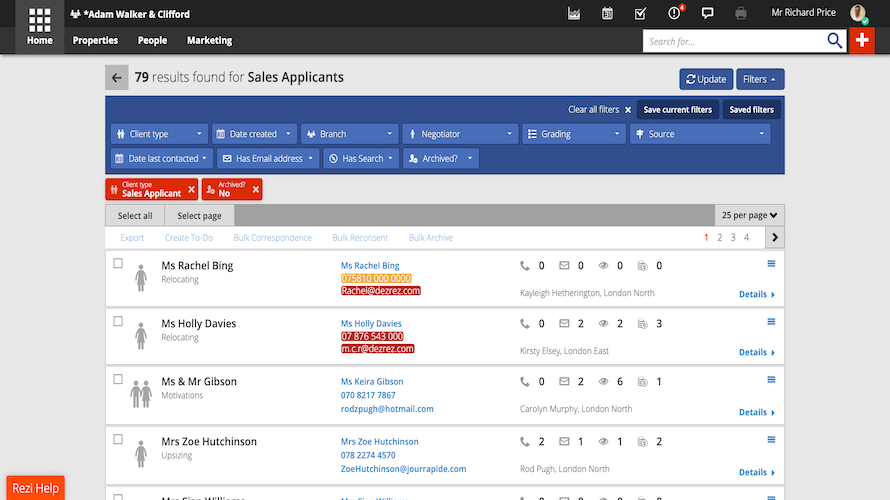
Task: Open Details link for Ms & Mr Gibson
Action: (757, 412)
